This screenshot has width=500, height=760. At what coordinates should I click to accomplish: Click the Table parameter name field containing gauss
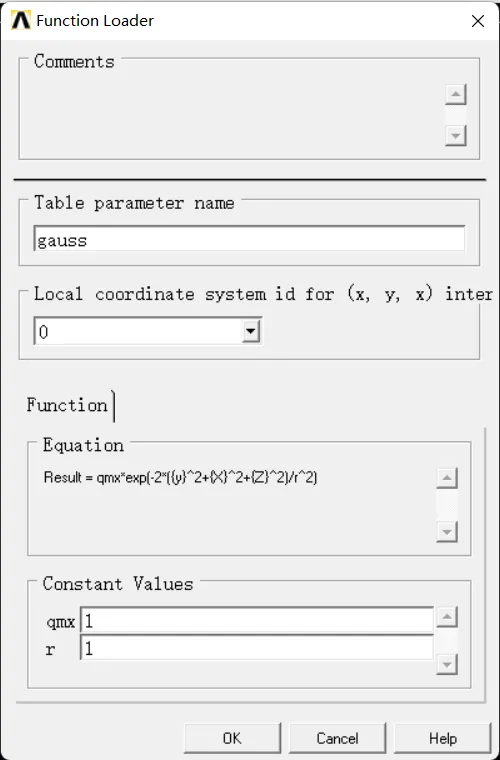point(250,238)
